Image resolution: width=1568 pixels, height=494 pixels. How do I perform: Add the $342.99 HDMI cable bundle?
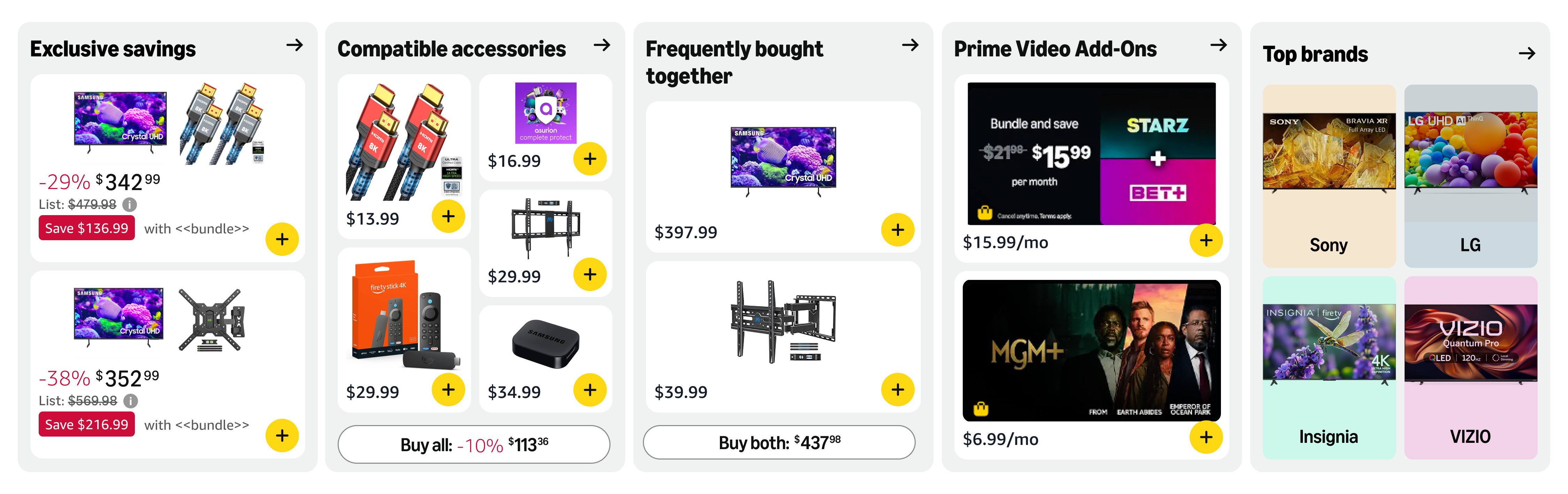click(282, 239)
